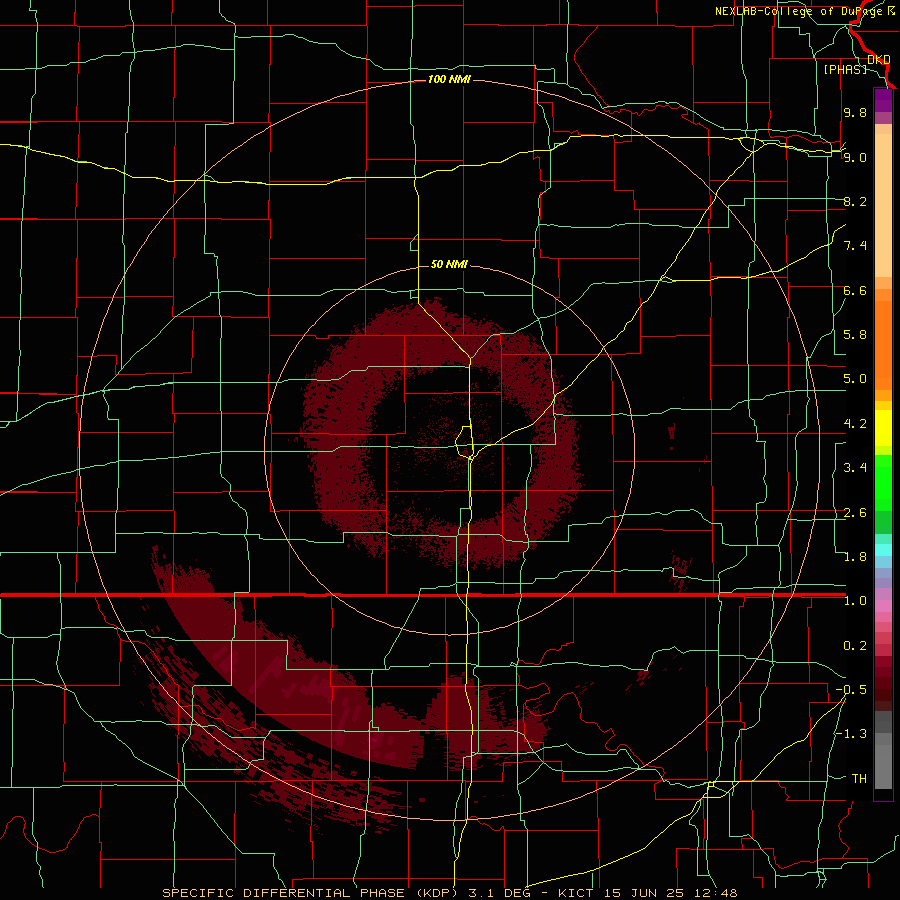Select the "[PHAS]" legend heading
Image resolution: width=900 pixels, height=900 pixels.
tap(845, 69)
